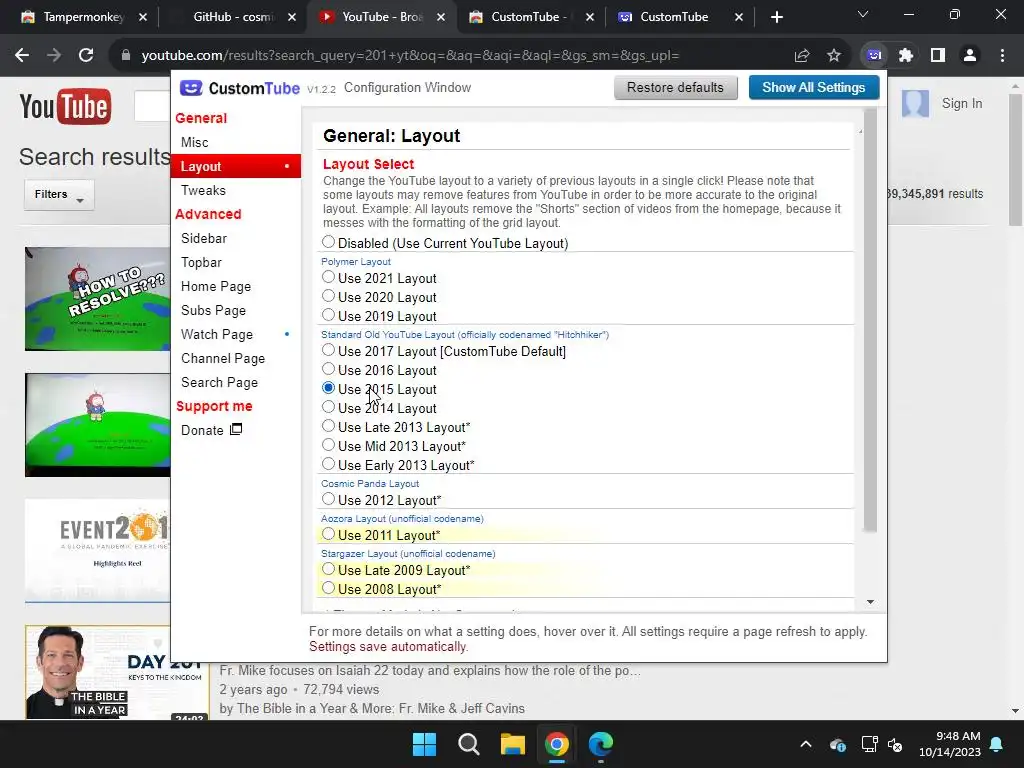1024x768 pixels.
Task: Select Use 2008 Layout radio button
Action: (328, 588)
